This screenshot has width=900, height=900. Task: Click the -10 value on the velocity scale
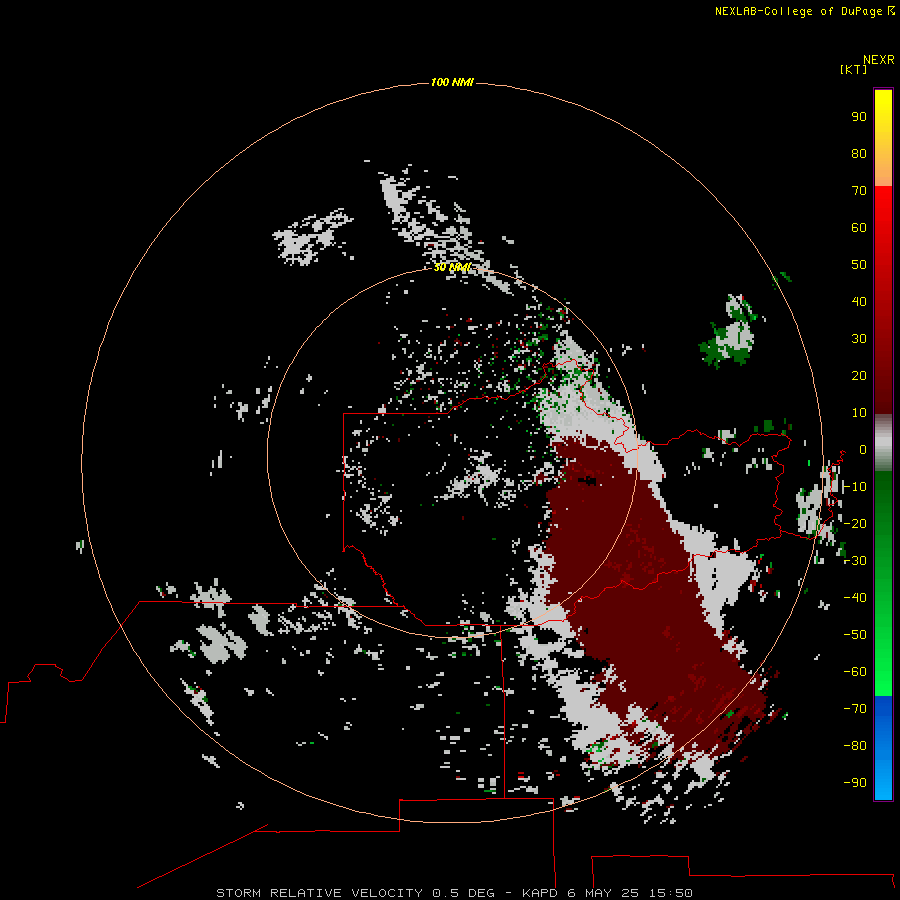(x=855, y=487)
